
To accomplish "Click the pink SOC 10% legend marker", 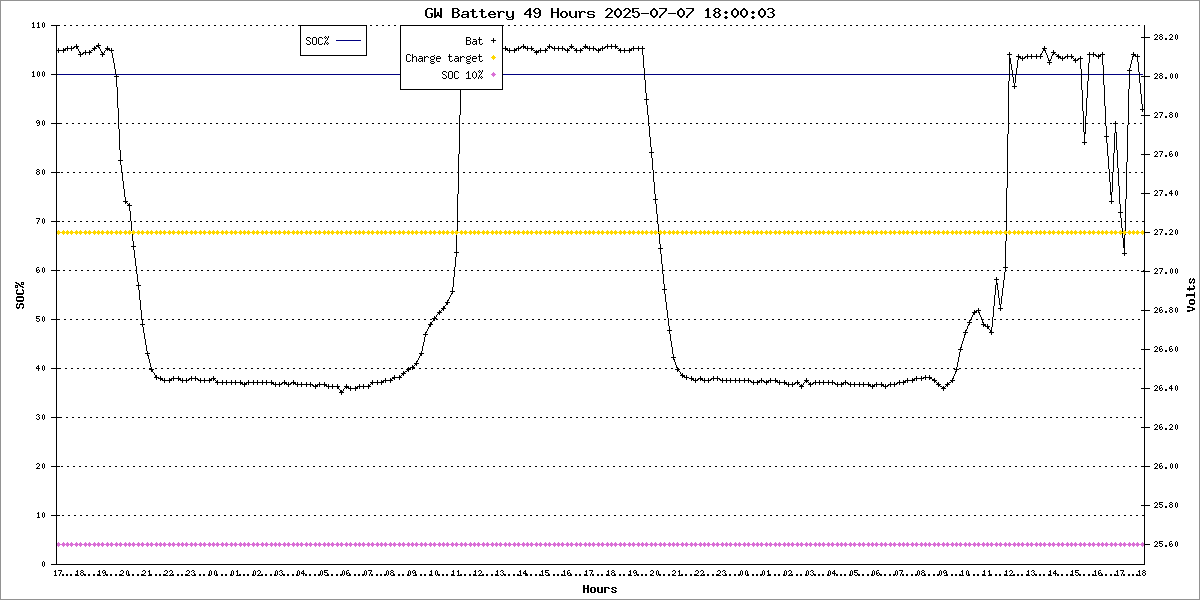I will [x=493, y=75].
